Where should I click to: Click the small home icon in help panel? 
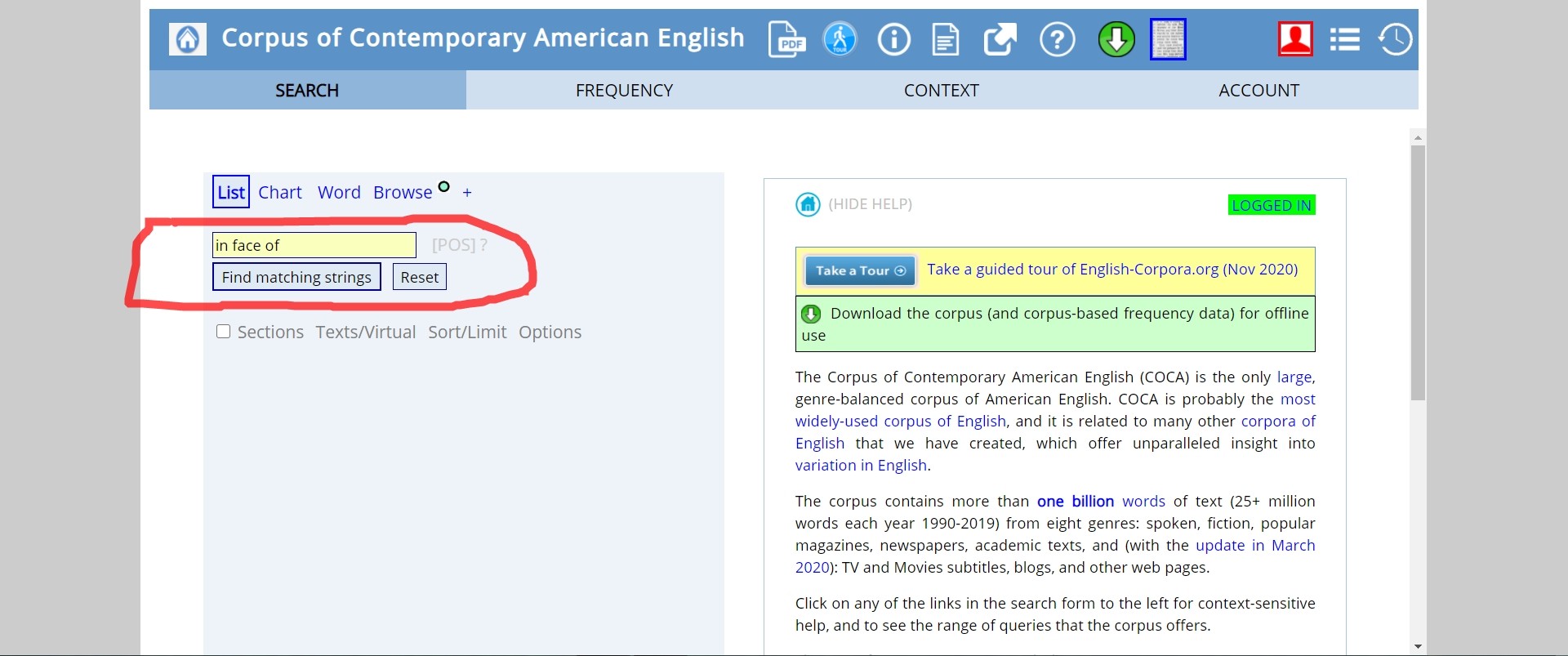[x=808, y=204]
